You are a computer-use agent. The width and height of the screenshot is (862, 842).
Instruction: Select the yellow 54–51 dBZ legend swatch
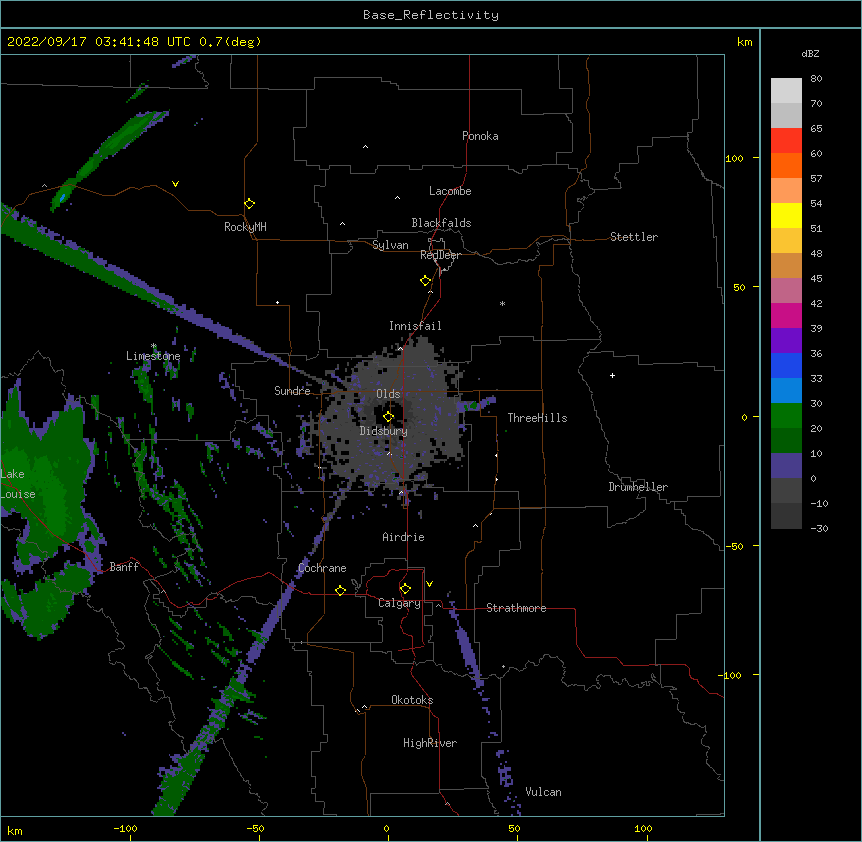point(786,215)
